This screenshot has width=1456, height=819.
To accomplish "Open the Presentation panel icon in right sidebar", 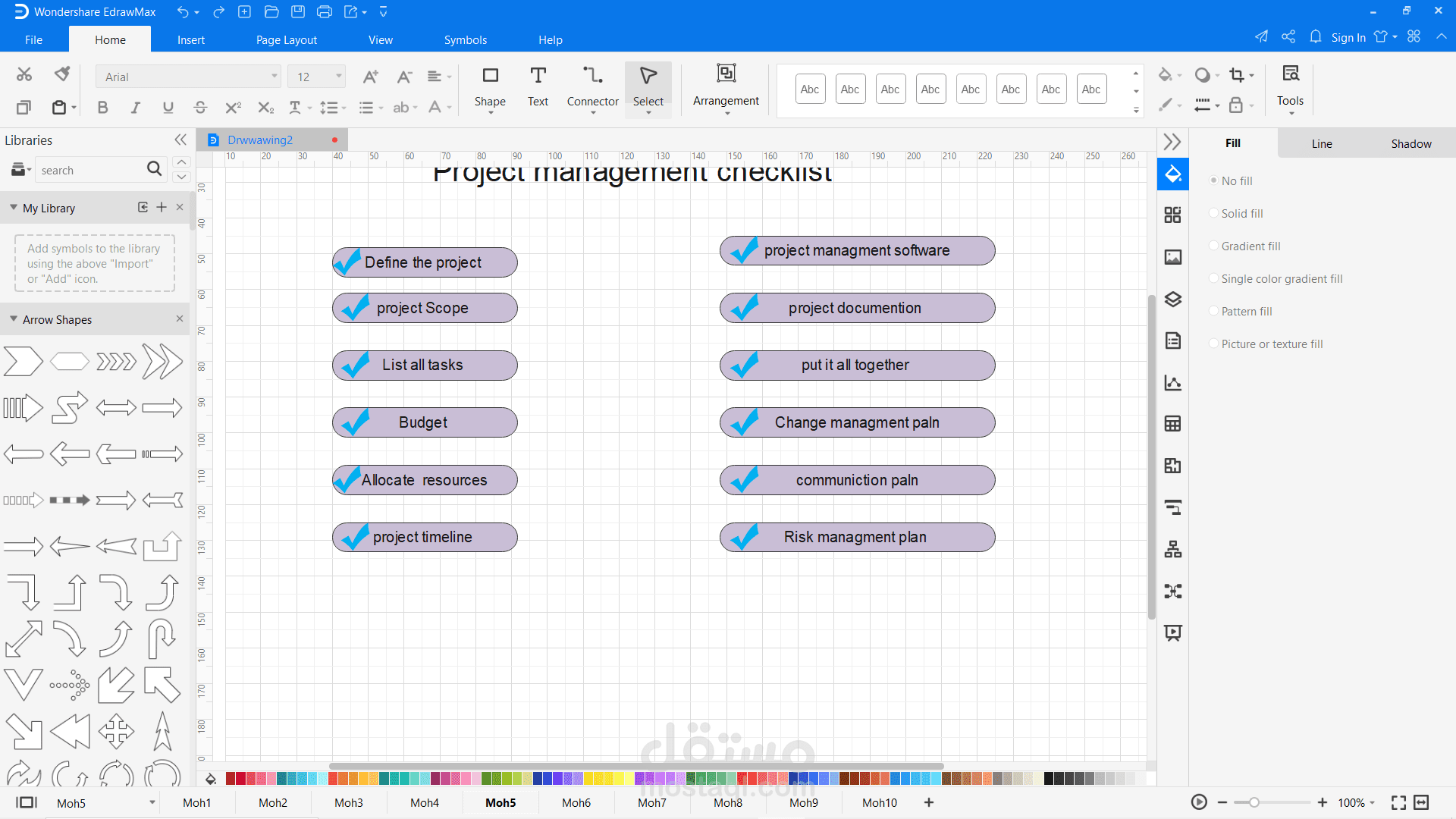I will pyautogui.click(x=1173, y=632).
